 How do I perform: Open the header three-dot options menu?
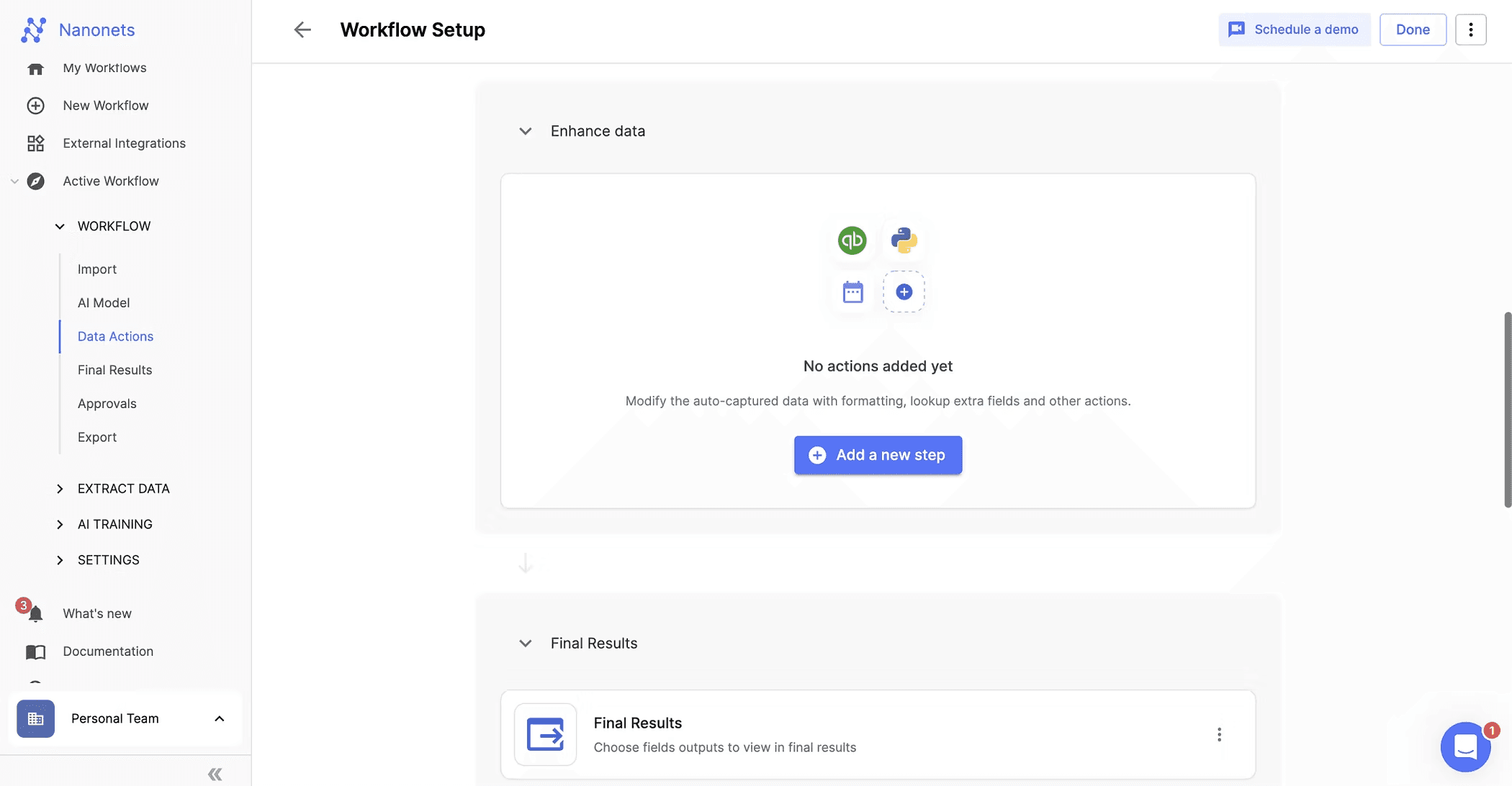pyautogui.click(x=1470, y=30)
